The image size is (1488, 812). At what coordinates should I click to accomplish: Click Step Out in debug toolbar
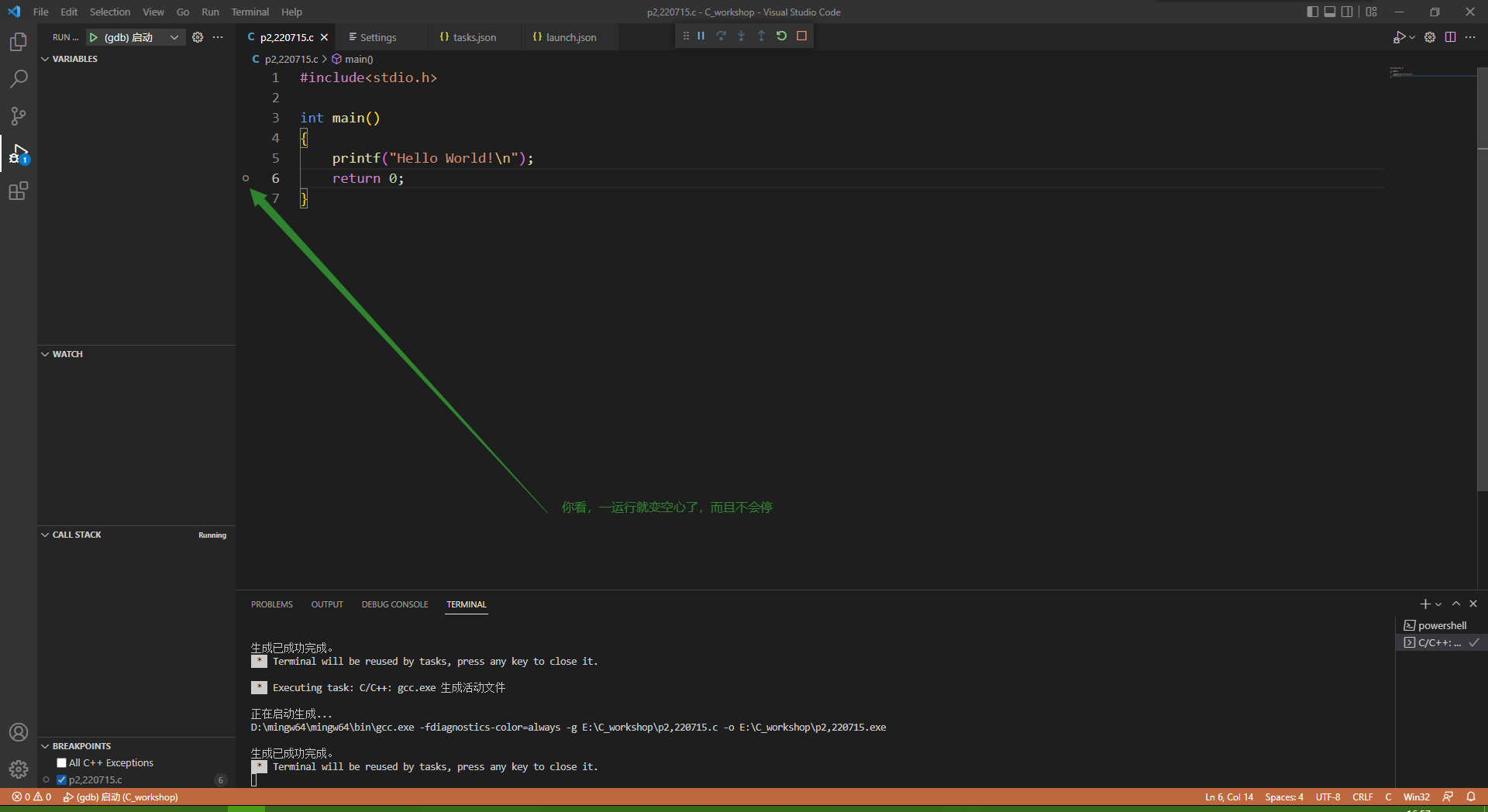click(x=761, y=36)
